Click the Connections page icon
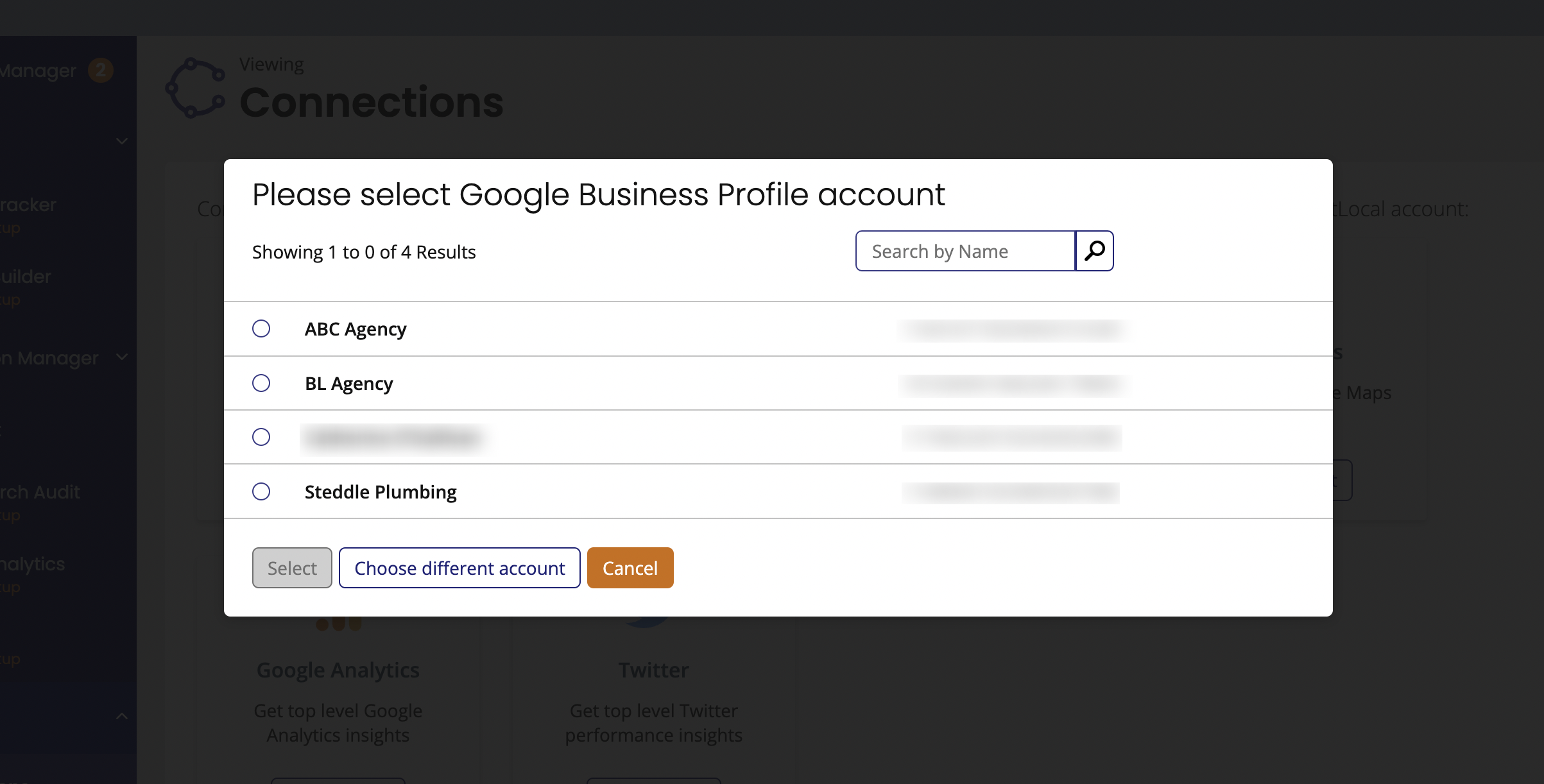Viewport: 1544px width, 784px height. (196, 88)
